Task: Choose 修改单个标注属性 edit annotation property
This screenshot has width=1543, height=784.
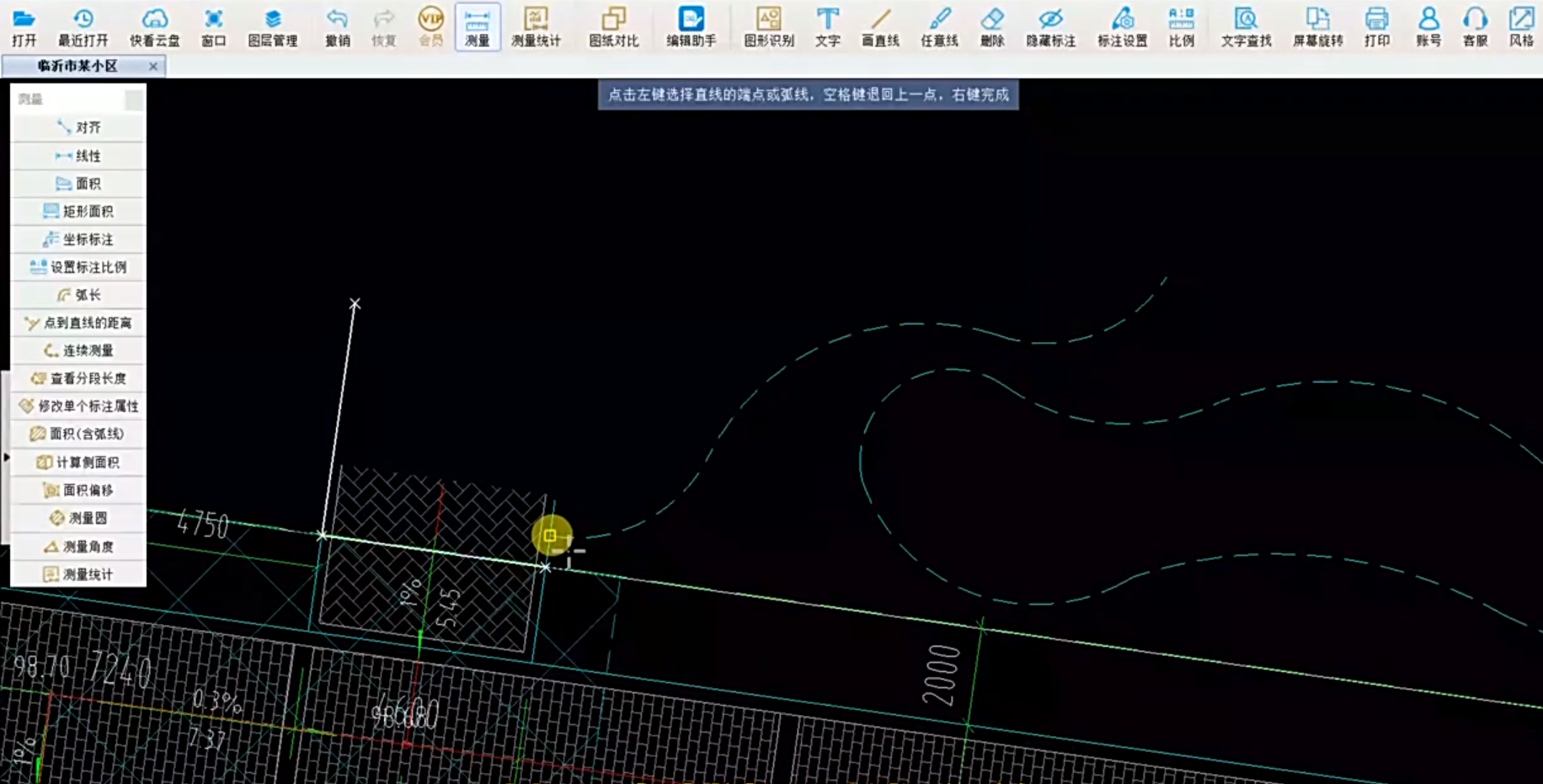Action: pyautogui.click(x=78, y=406)
